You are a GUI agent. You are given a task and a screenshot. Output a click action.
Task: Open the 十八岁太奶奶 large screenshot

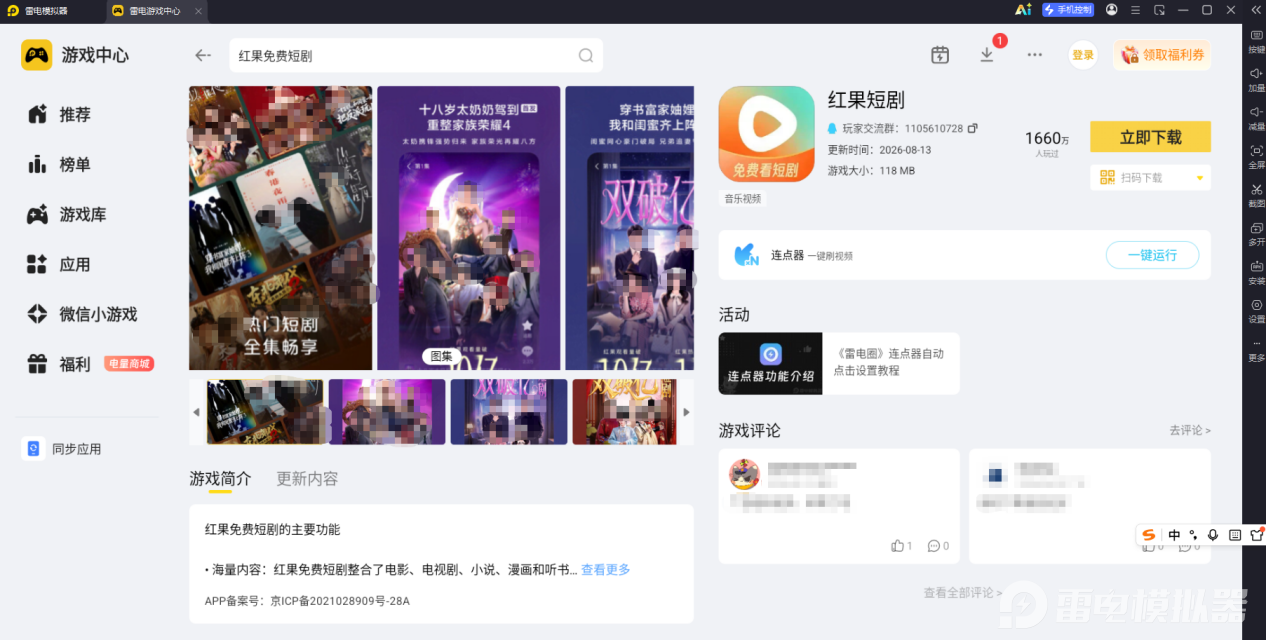click(468, 228)
